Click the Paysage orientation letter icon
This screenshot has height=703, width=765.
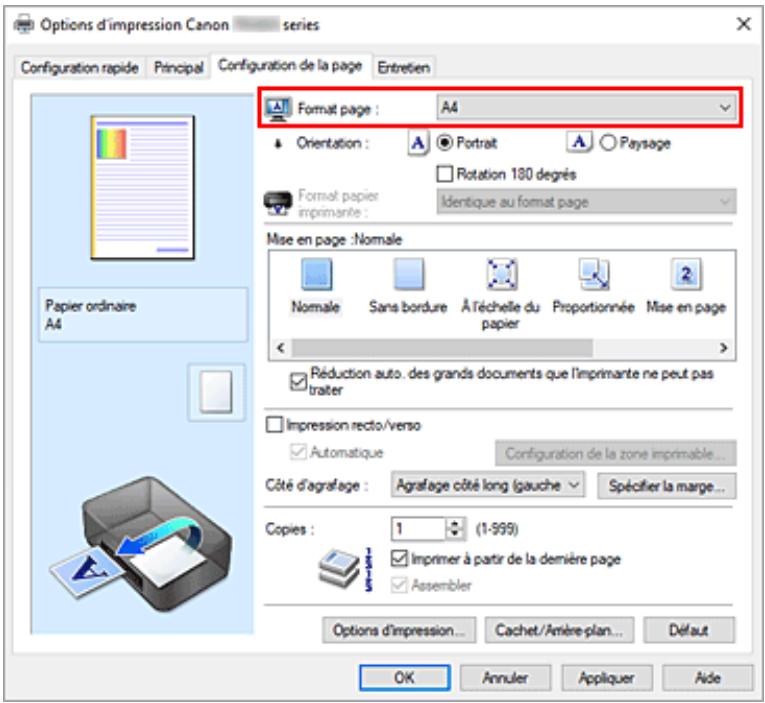(x=579, y=142)
